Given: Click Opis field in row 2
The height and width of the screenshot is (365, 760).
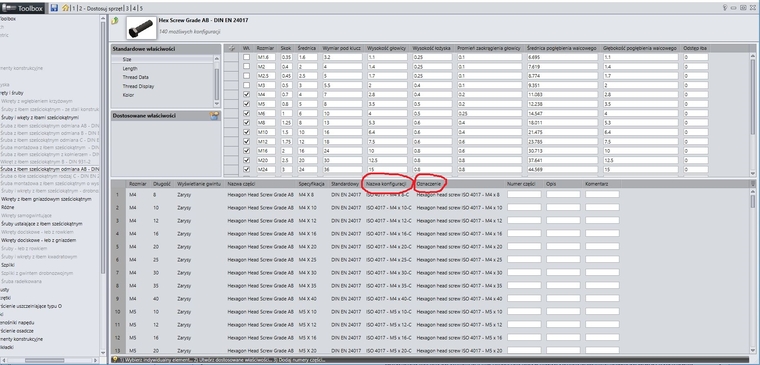Looking at the screenshot, I should 563,207.
